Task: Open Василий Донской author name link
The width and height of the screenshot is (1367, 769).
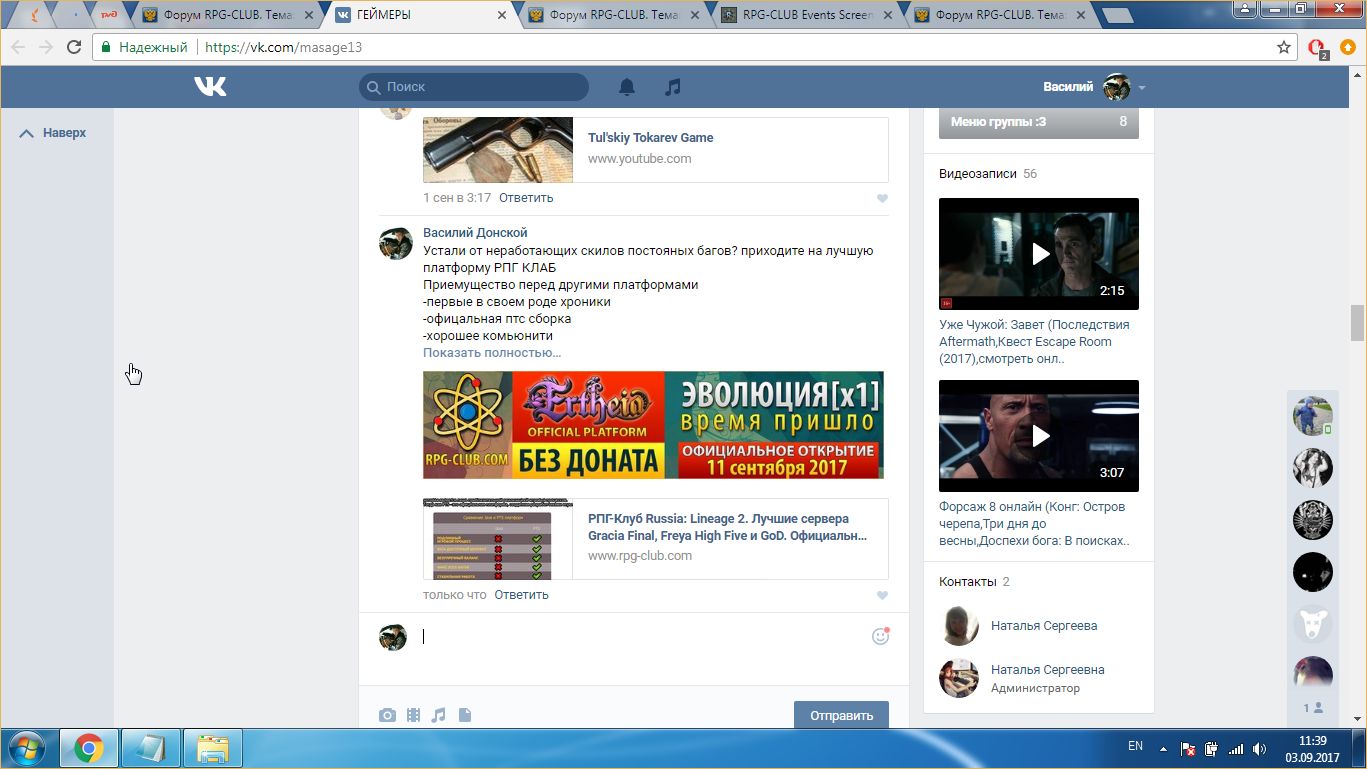Action: coord(475,233)
